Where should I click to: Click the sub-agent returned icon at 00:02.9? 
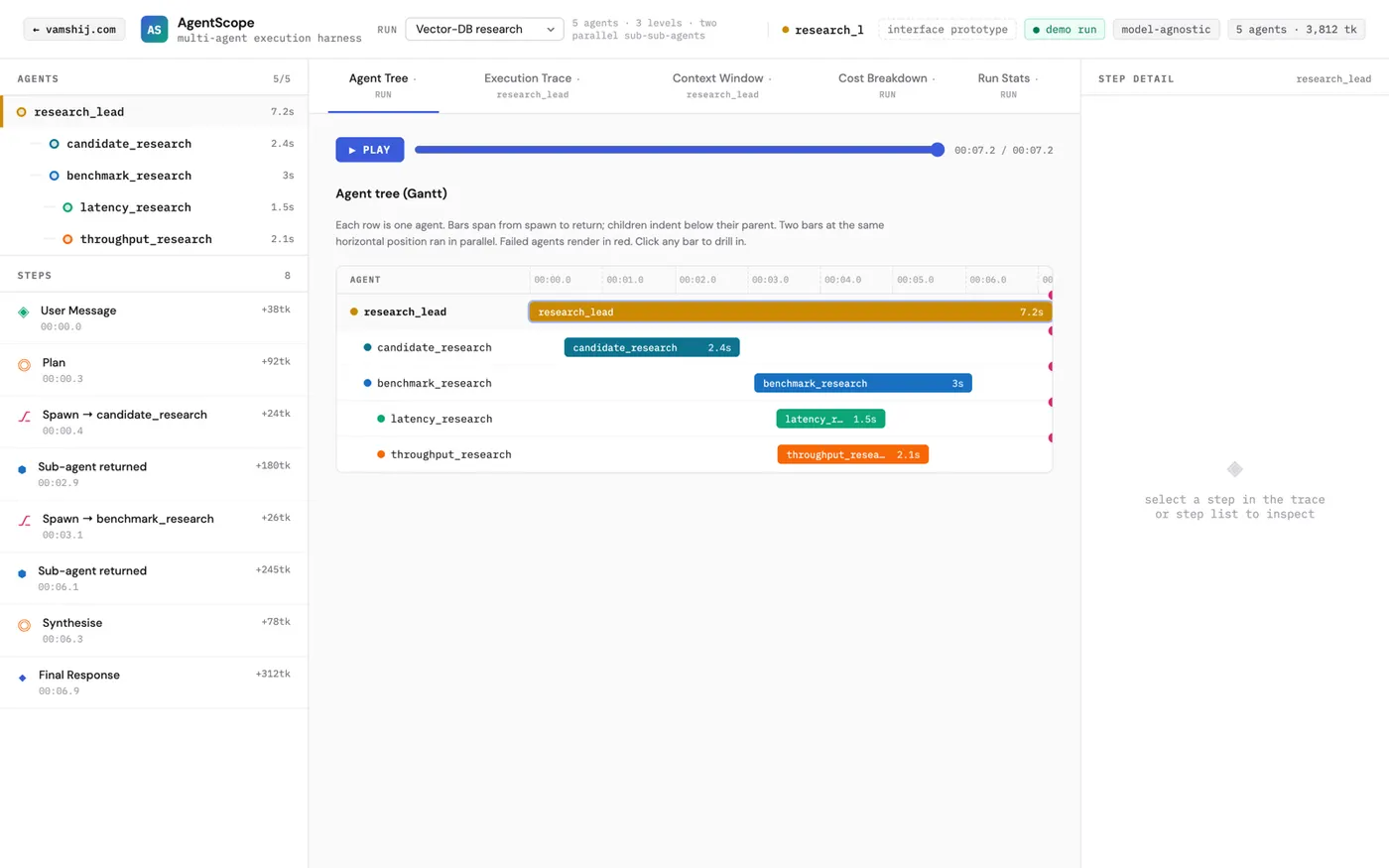click(22, 469)
